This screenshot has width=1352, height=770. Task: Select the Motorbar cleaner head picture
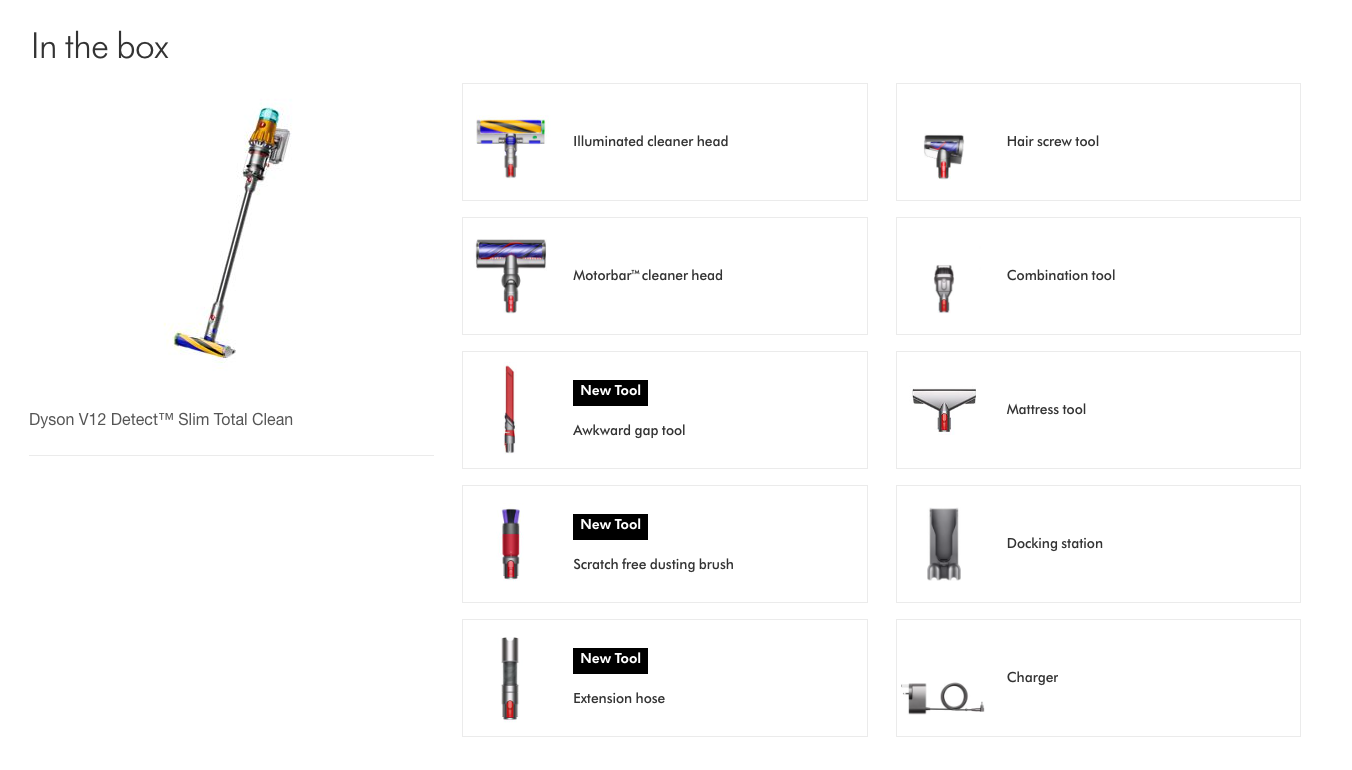click(x=511, y=275)
